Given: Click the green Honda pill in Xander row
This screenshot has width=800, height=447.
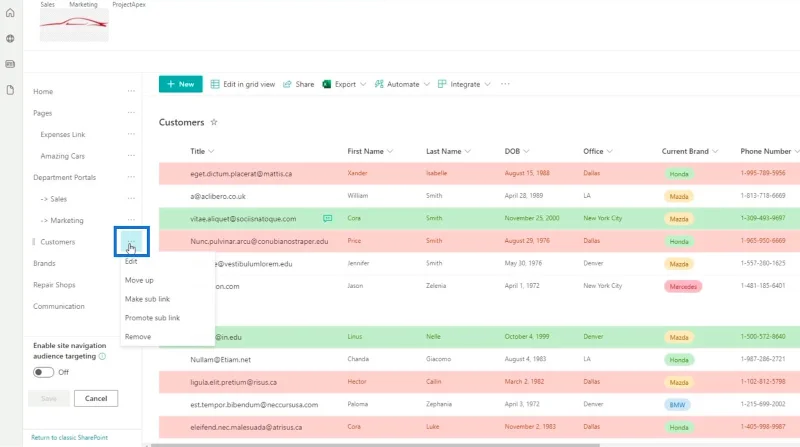Looking at the screenshot, I should (x=679, y=174).
